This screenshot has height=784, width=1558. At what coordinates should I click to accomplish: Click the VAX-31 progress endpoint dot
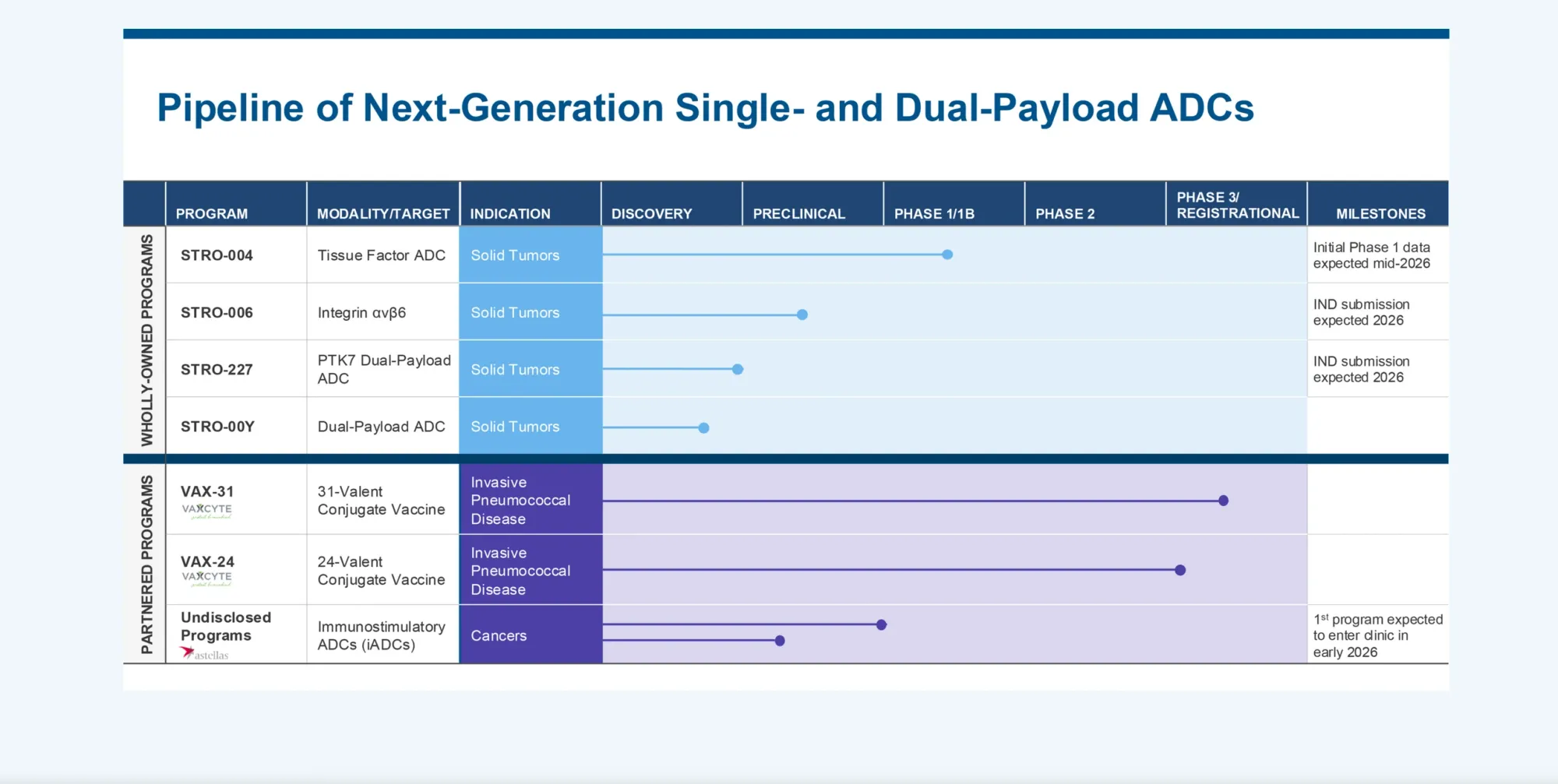tap(1223, 501)
